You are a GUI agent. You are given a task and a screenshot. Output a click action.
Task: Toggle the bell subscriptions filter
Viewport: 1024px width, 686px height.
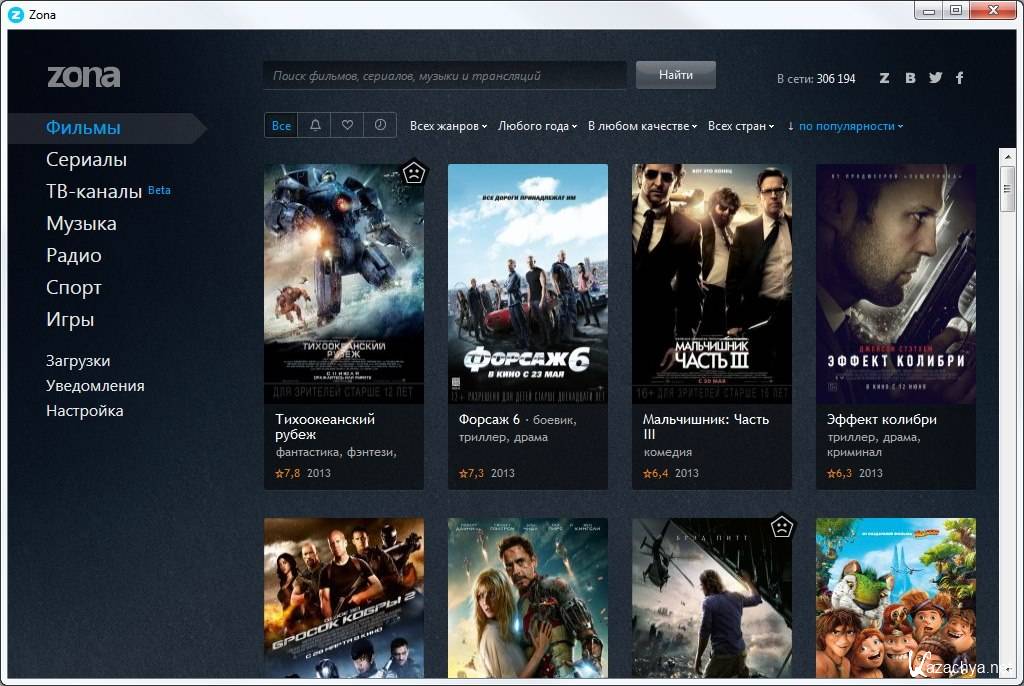pos(315,125)
